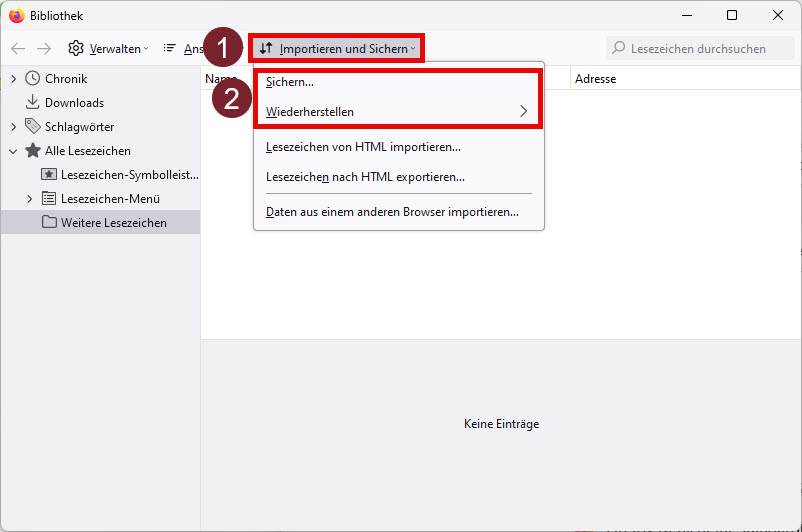The height and width of the screenshot is (532, 802).
Task: Collapse the Alle Lesezeichen tree node
Action: pyautogui.click(x=13, y=151)
